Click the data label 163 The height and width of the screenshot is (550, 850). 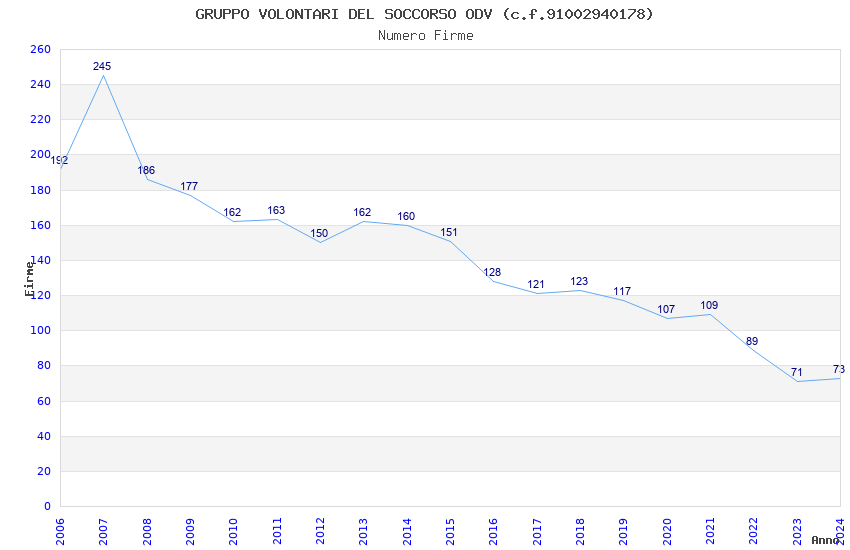pos(276,210)
